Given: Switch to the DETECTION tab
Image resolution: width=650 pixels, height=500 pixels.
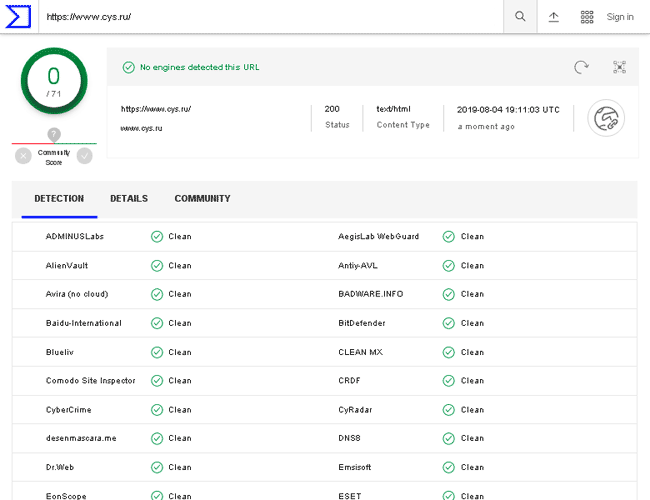Looking at the screenshot, I should [x=59, y=199].
